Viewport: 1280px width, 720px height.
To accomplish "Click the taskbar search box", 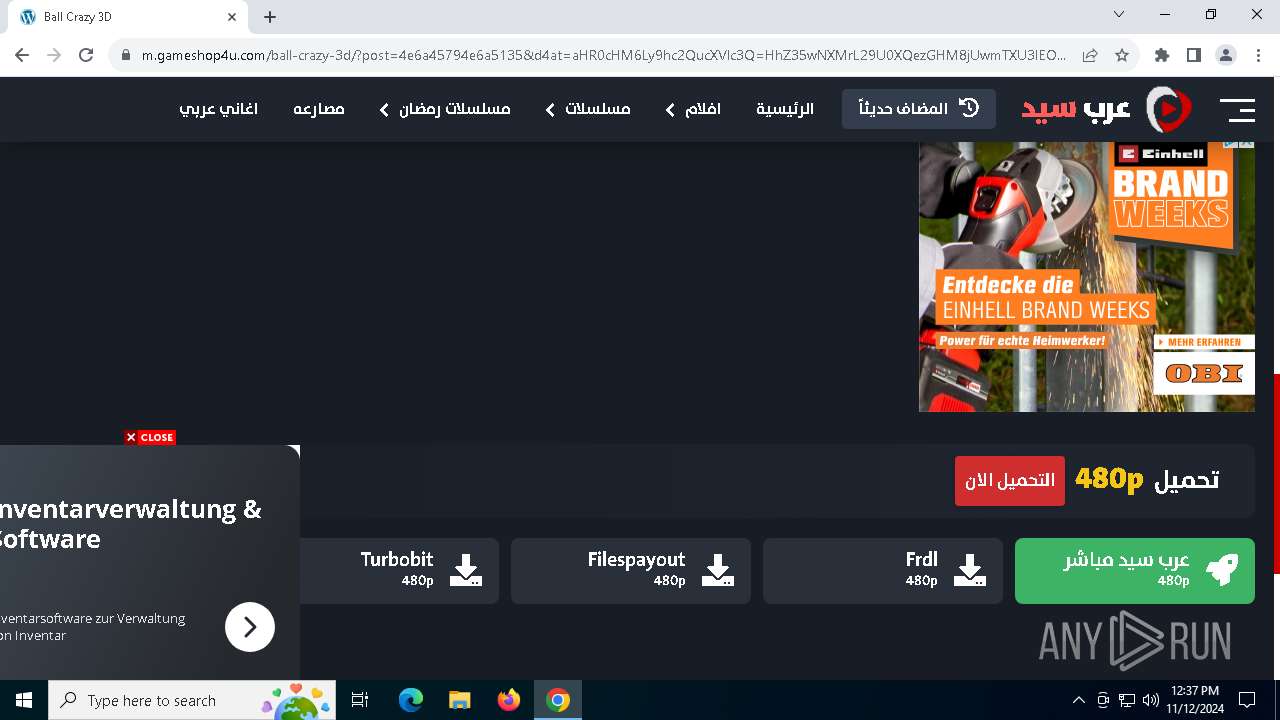I will click(x=193, y=700).
